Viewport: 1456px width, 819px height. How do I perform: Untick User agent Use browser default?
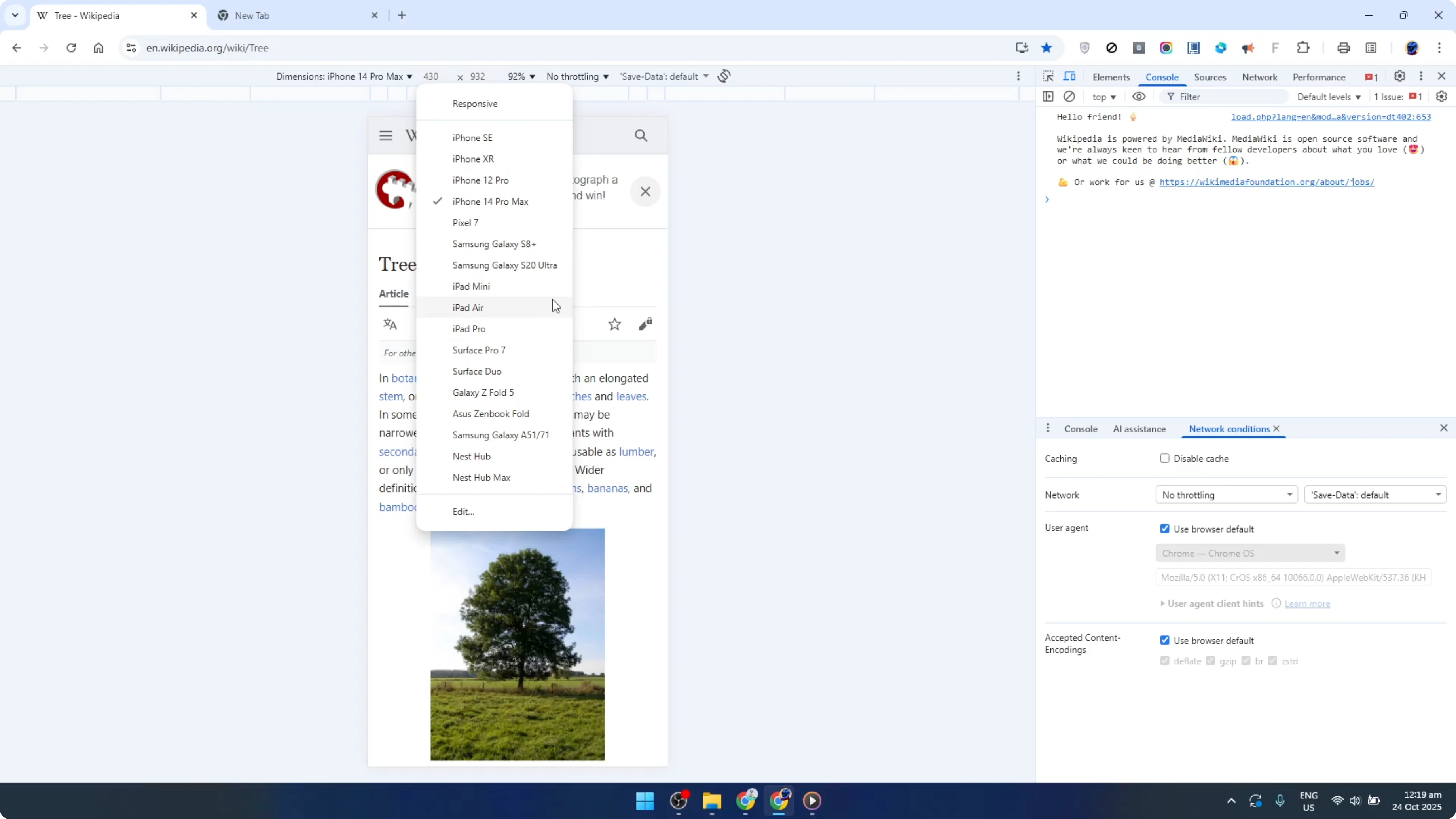[x=1164, y=529]
